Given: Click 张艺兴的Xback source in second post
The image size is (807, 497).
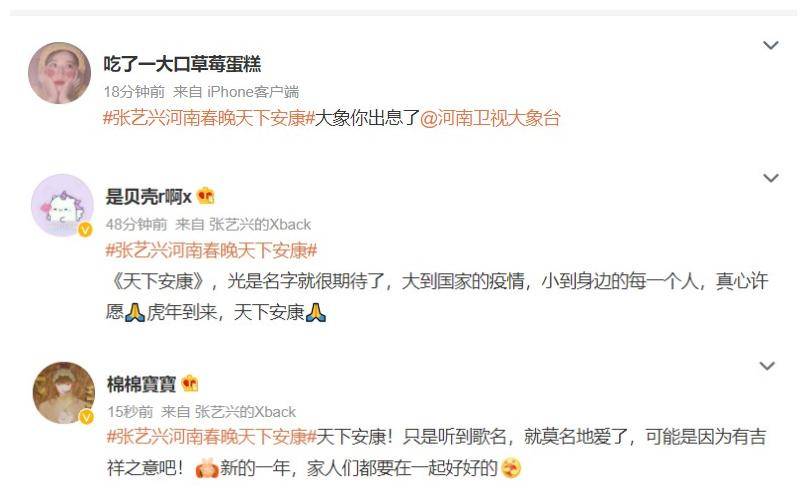Looking at the screenshot, I should pos(260,224).
